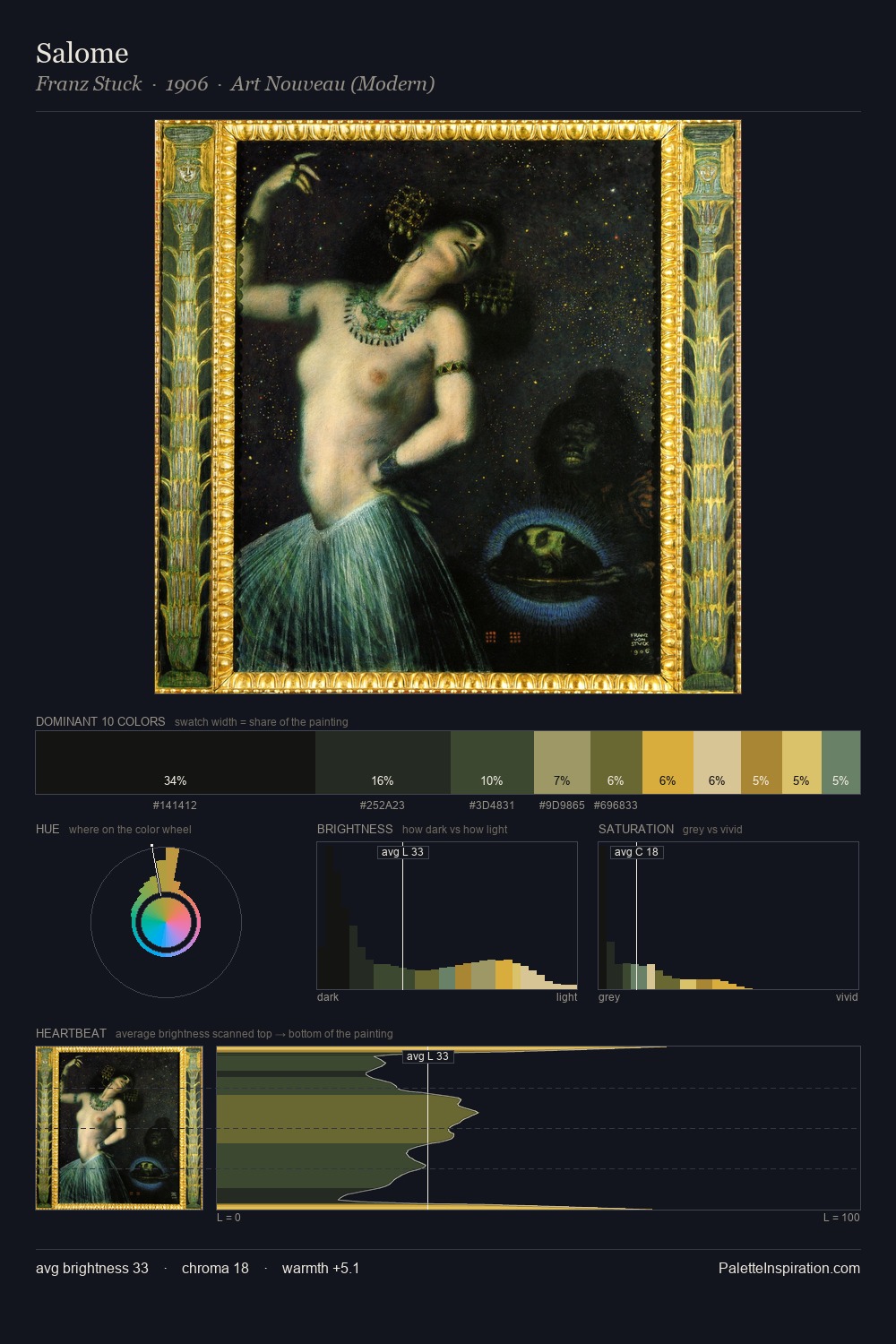
Task: Click the 'vivid' axis label
Action: click(847, 997)
